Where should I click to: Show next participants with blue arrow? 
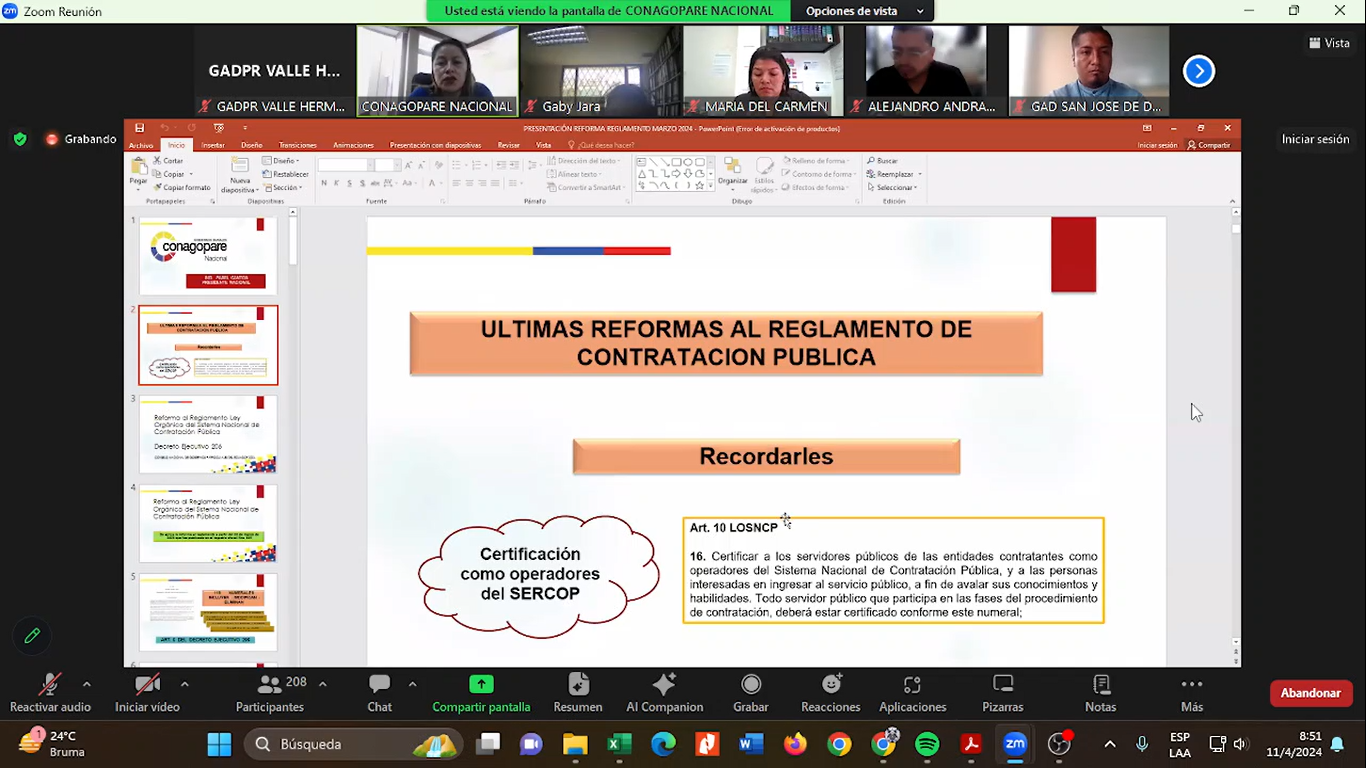point(1198,71)
